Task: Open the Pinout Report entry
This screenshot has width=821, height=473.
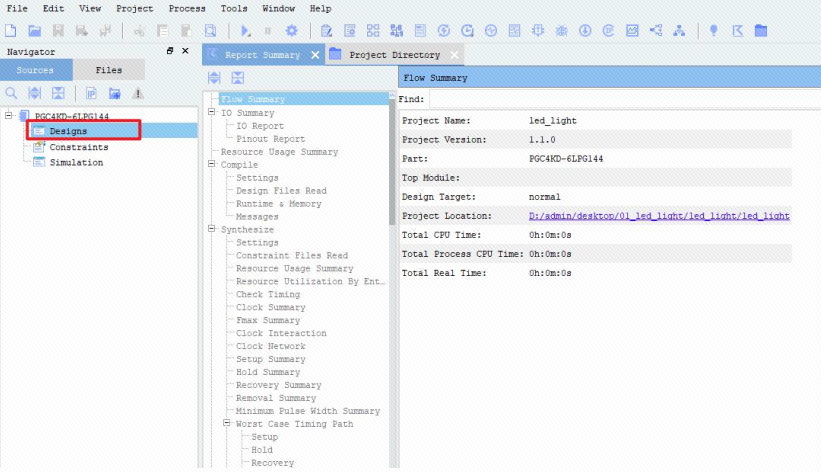Action: 270,139
